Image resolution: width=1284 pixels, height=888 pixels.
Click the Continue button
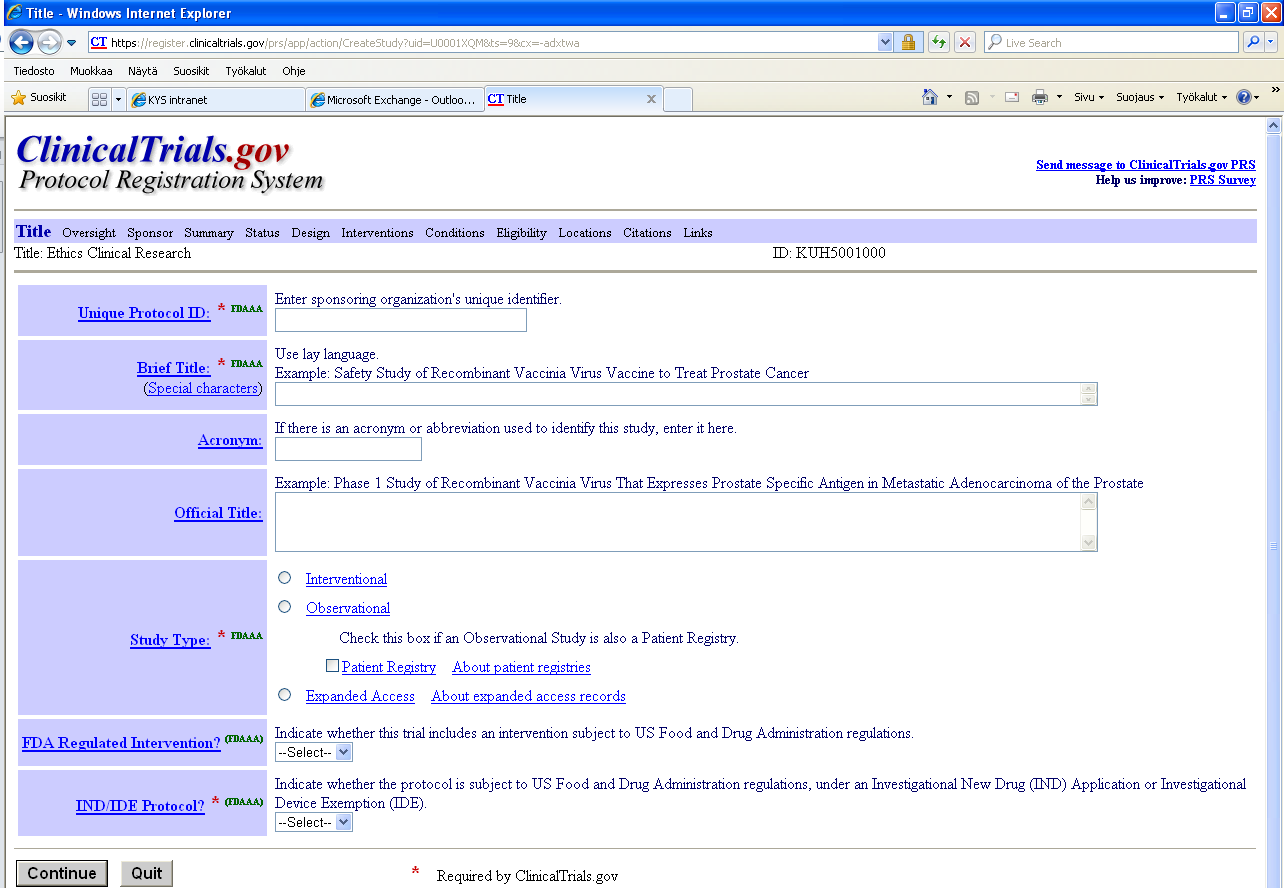[x=62, y=873]
